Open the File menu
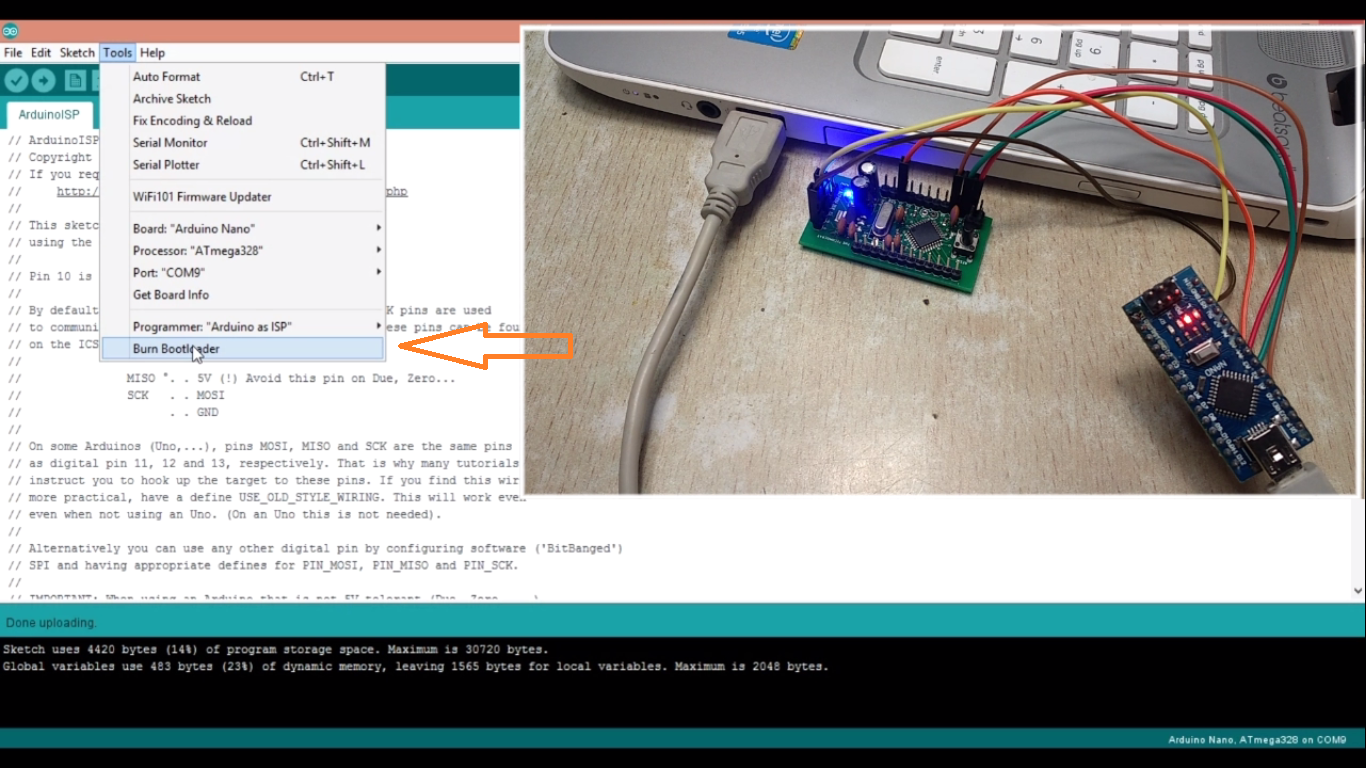This screenshot has width=1366, height=768. coord(13,52)
